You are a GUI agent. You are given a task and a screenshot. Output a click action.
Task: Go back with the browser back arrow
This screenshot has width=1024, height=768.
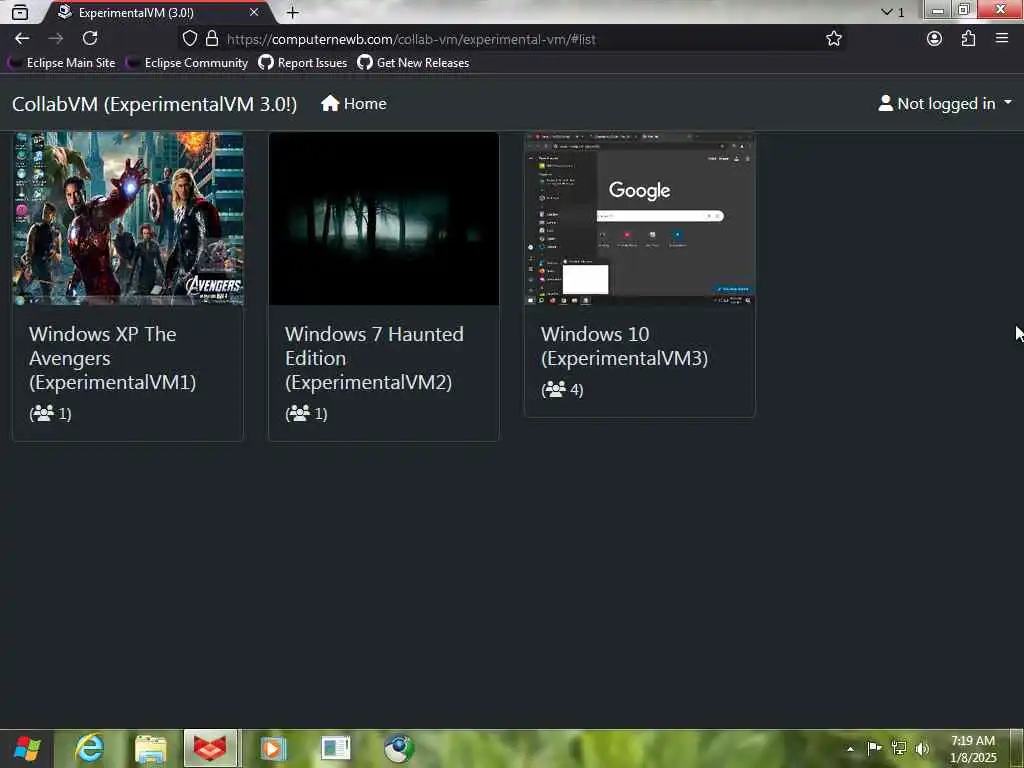pos(22,39)
